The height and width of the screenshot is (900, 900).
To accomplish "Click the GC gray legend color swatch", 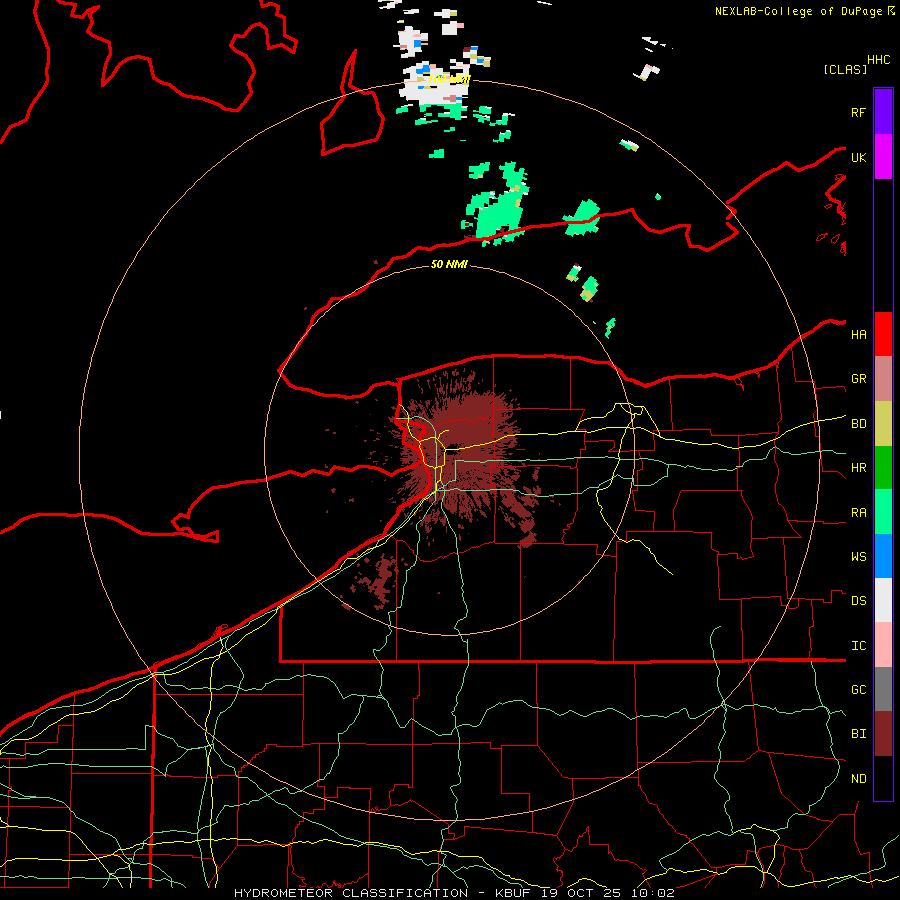I will [x=883, y=689].
